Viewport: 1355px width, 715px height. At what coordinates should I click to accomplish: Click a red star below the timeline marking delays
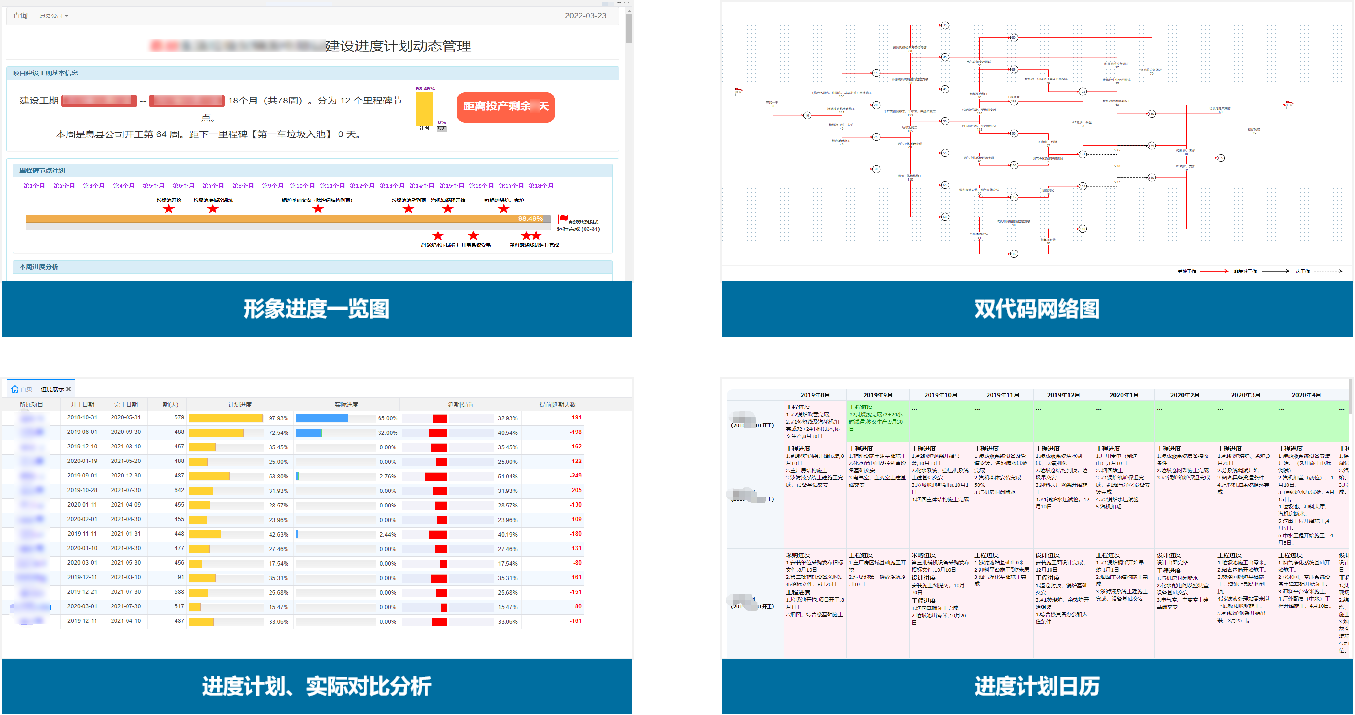(x=473, y=236)
